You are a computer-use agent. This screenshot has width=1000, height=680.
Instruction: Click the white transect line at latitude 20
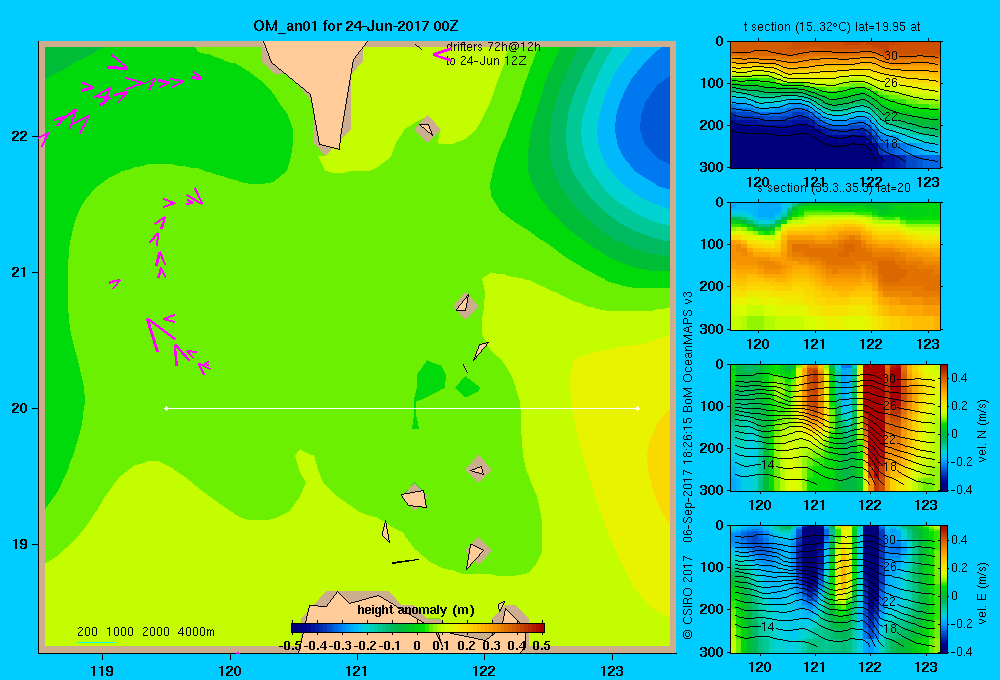(x=402, y=408)
